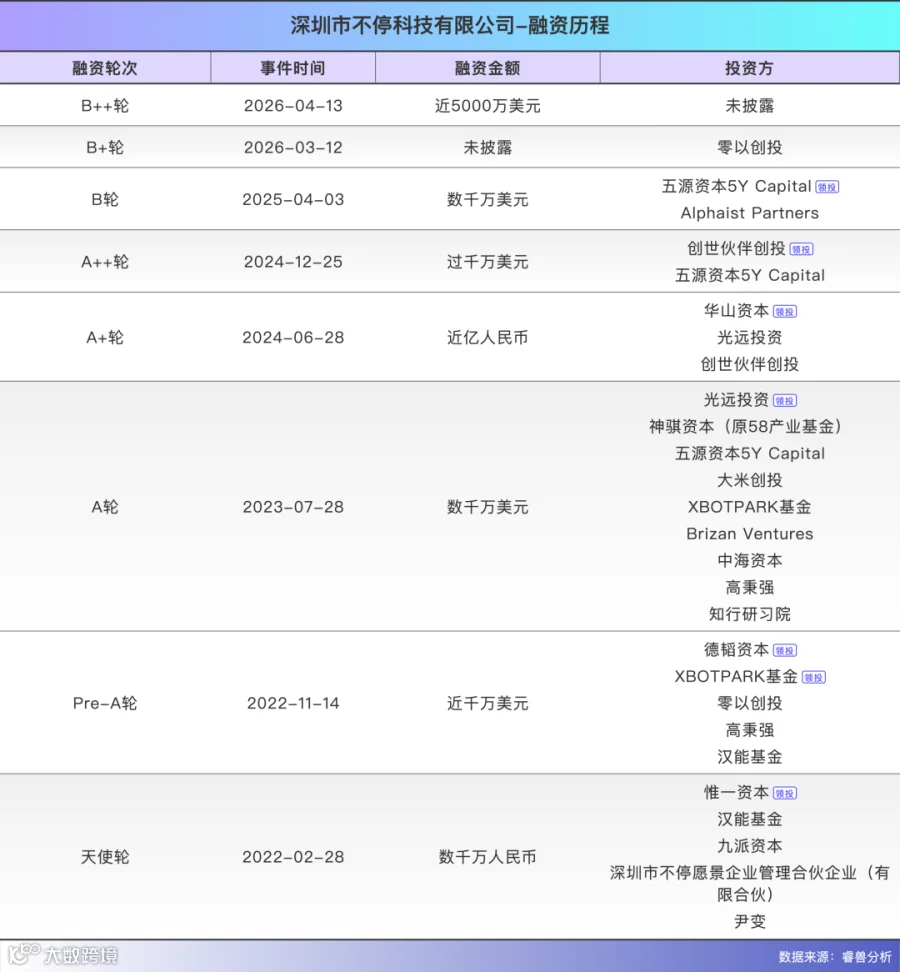Screen dimensions: 900x972
Task: Click 高秉强 in the A轮 row
Action: [749, 587]
